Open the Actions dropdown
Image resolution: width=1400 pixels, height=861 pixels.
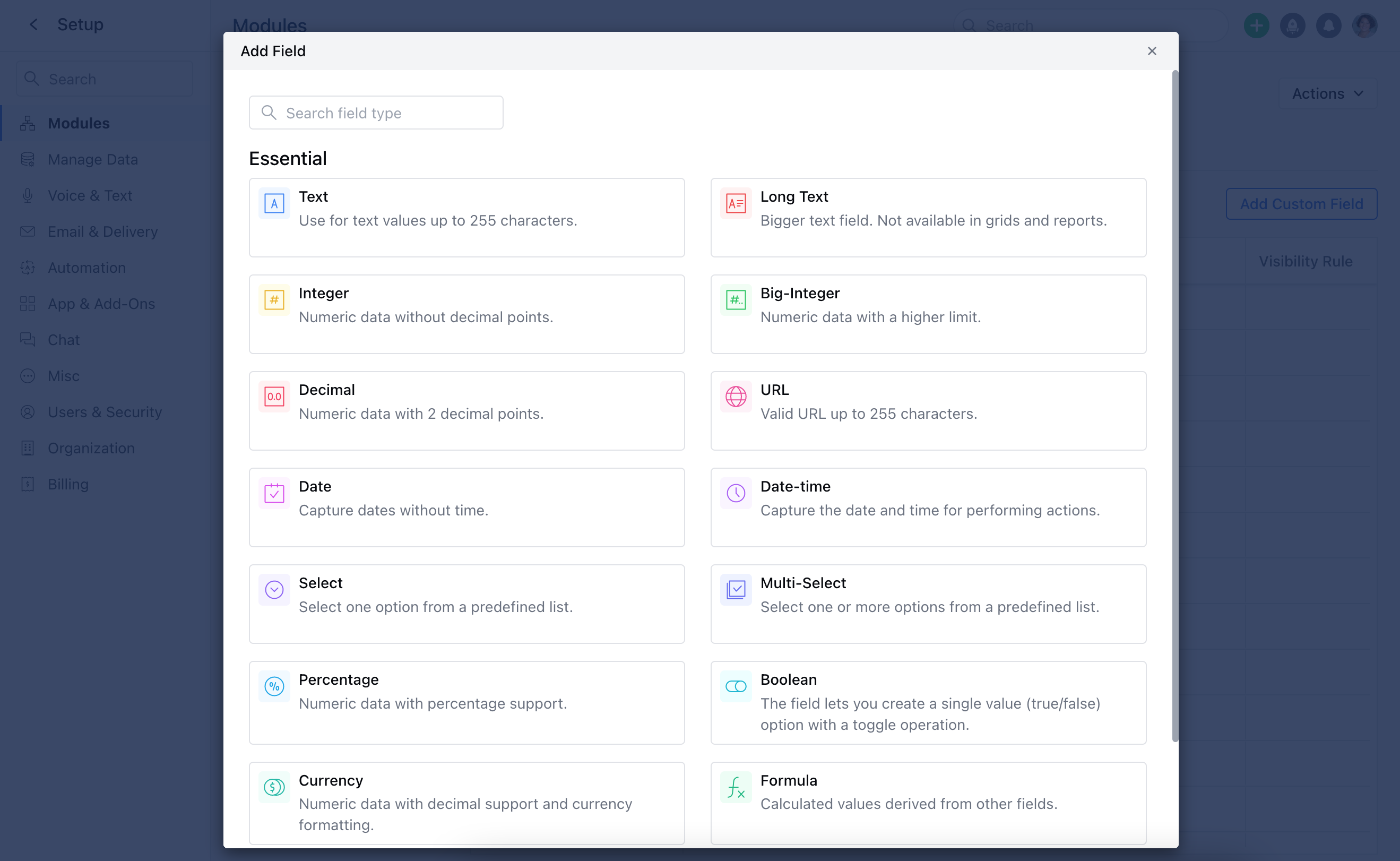(x=1327, y=93)
